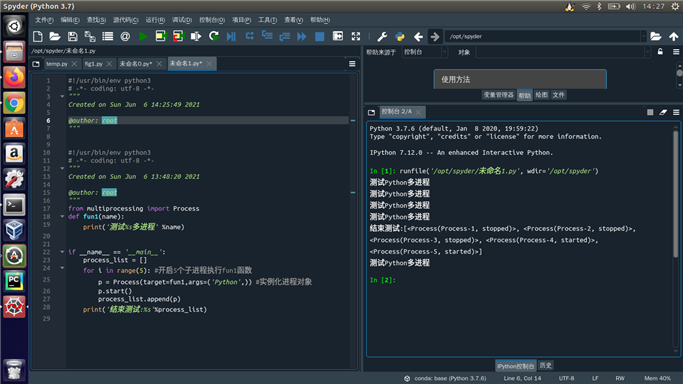Collapse the for loop code fold
Screen dimensions: 683x384
(x=62, y=268)
